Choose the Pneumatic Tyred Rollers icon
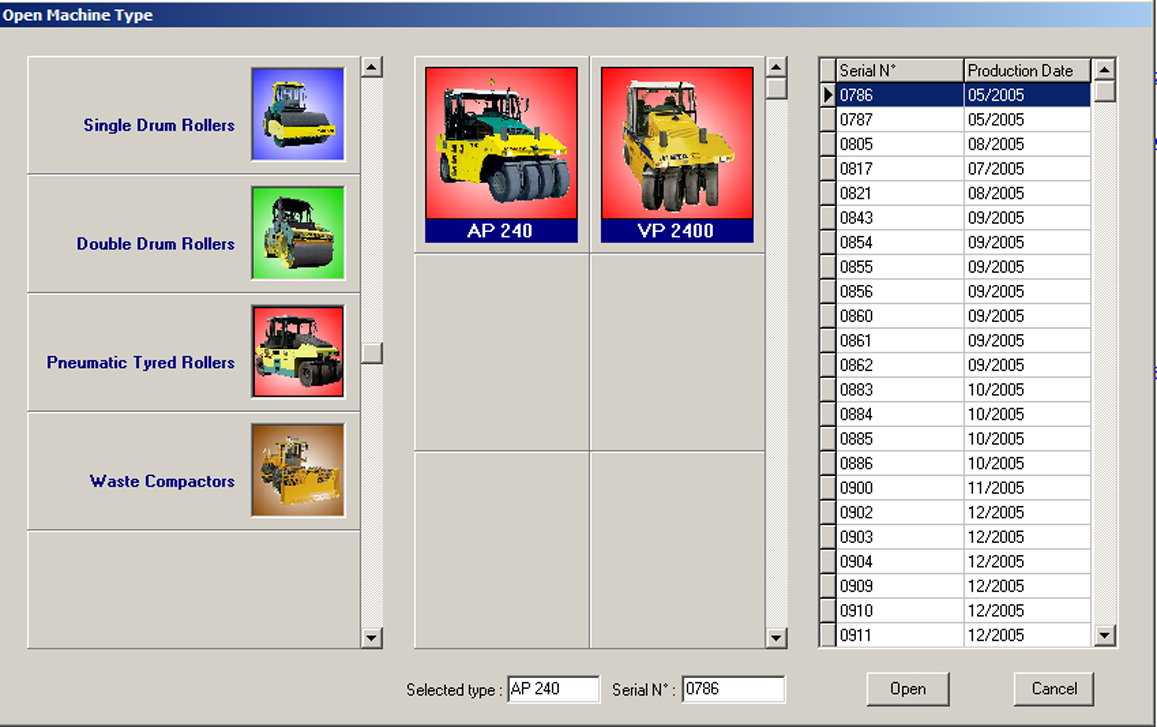Image resolution: width=1157 pixels, height=727 pixels. click(x=298, y=352)
